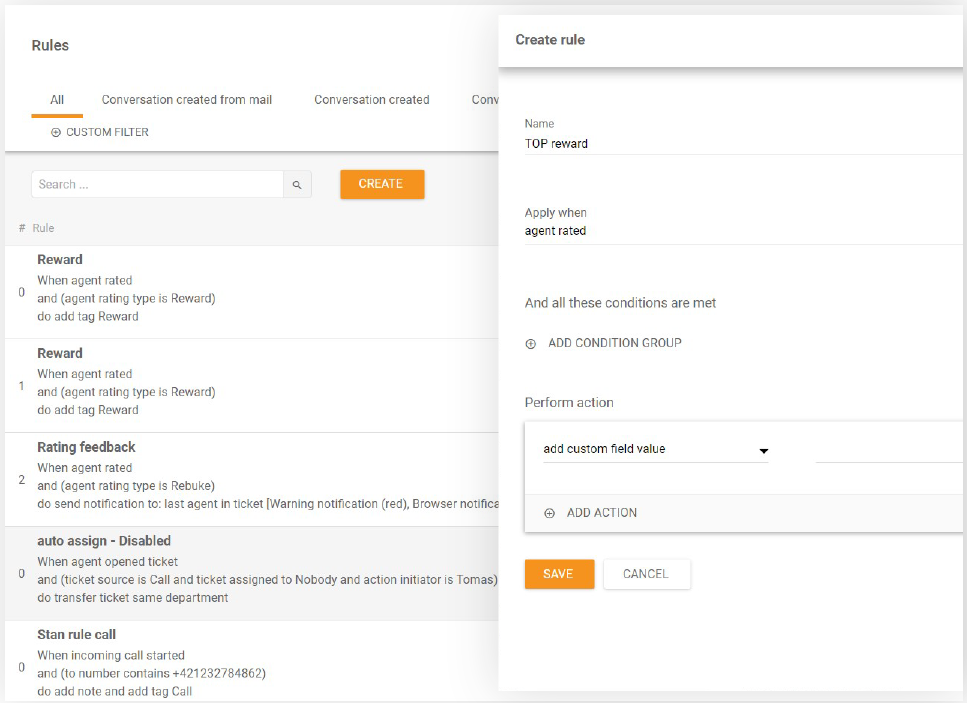
Task: Click 'And all these conditions are met' text
Action: [x=620, y=303]
